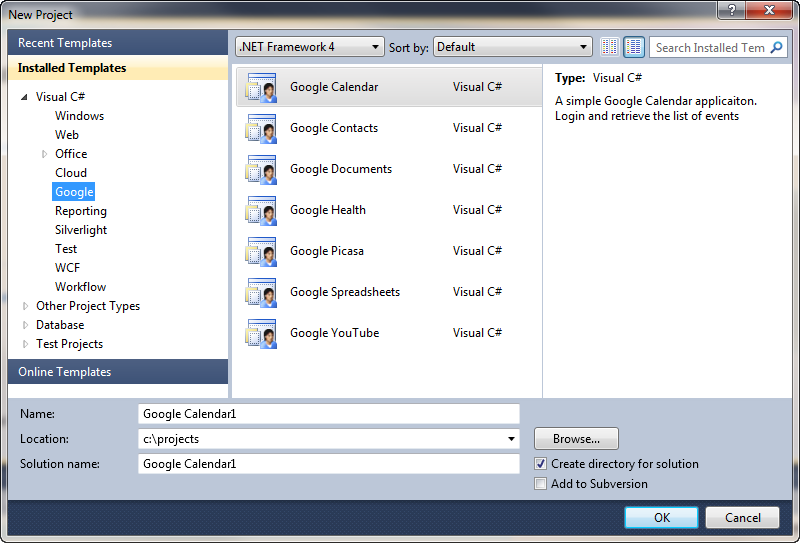Click the OK button

(661, 517)
